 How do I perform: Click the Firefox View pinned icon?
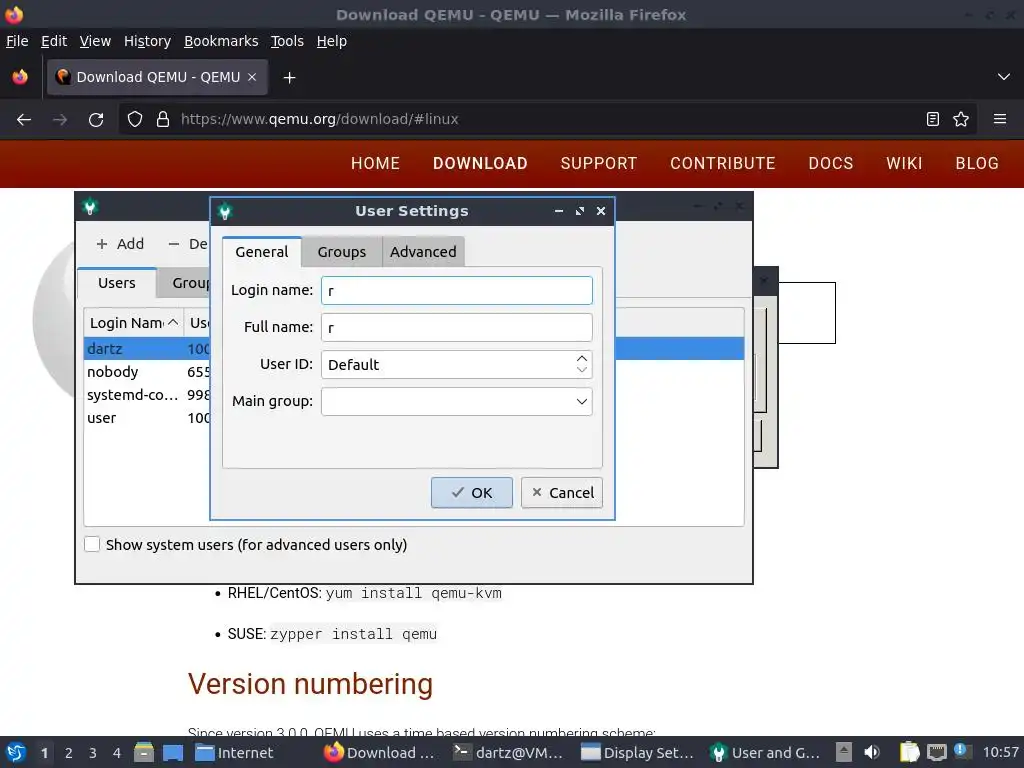[x=20, y=77]
